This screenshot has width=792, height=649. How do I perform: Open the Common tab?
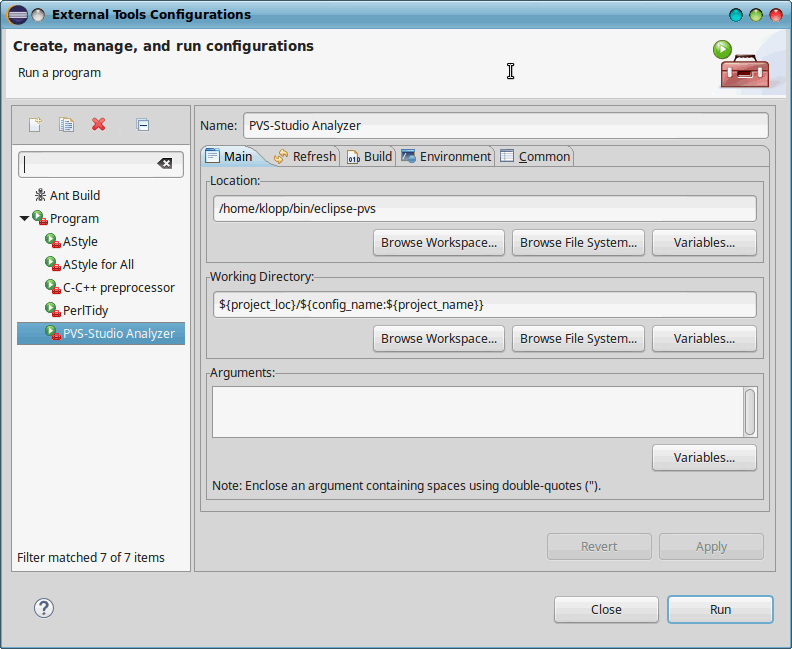coord(535,157)
